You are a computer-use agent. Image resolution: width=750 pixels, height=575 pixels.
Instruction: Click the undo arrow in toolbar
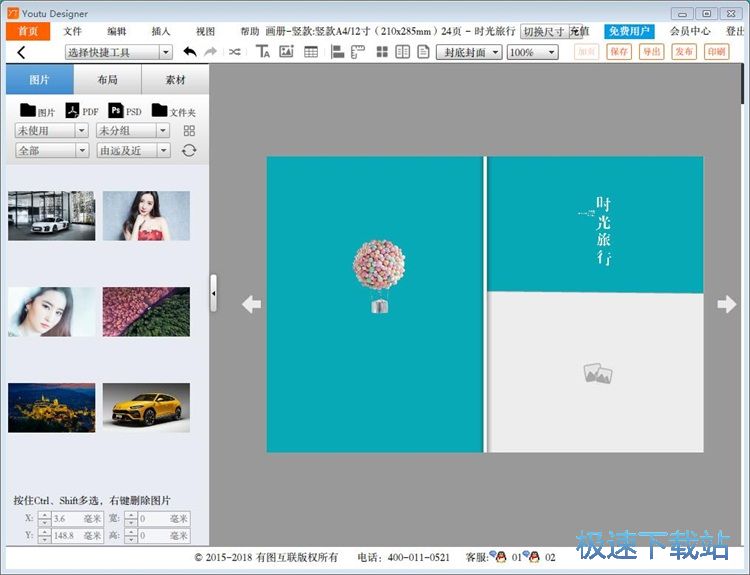190,52
